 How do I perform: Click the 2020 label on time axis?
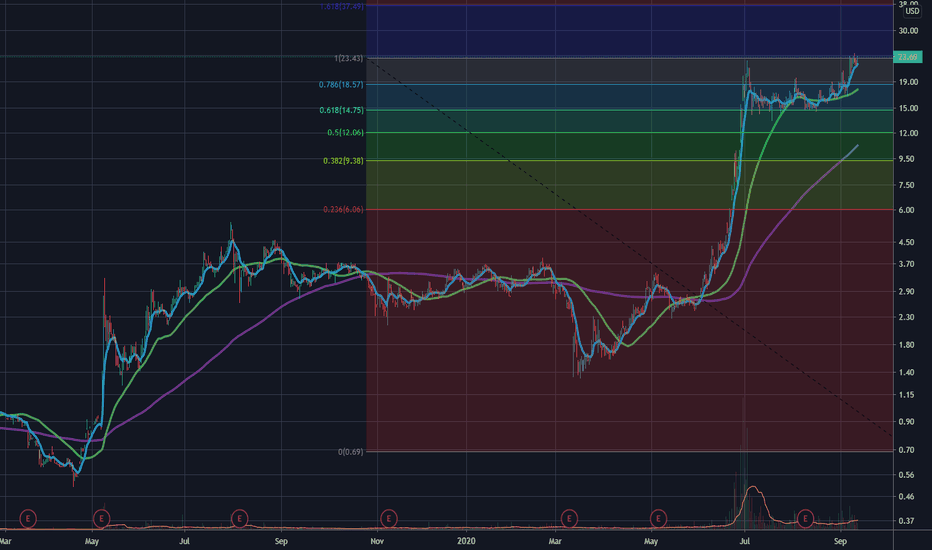click(467, 541)
